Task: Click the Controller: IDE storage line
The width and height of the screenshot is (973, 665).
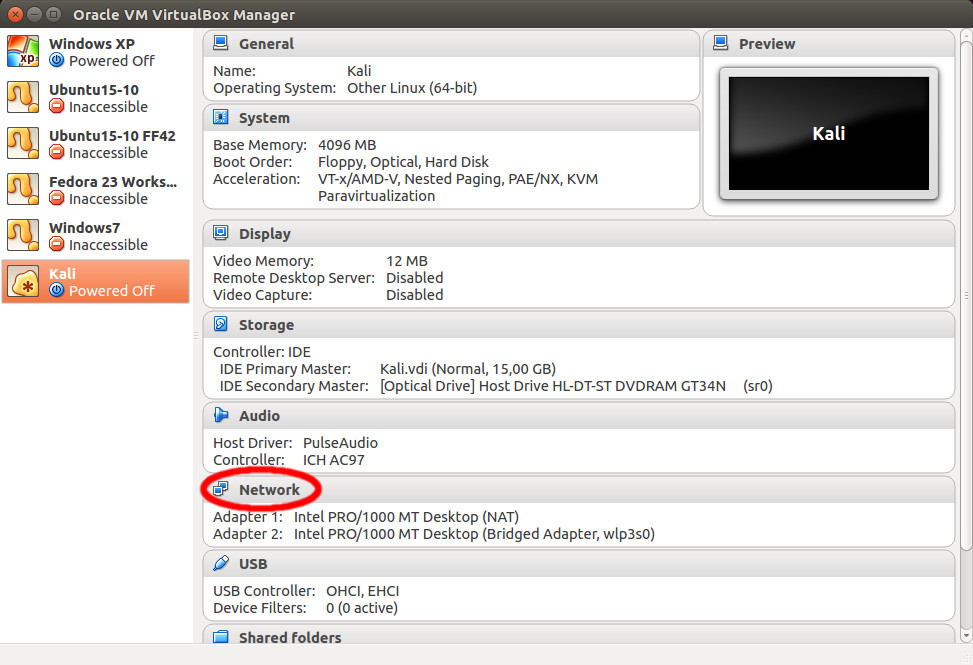Action: (x=262, y=352)
